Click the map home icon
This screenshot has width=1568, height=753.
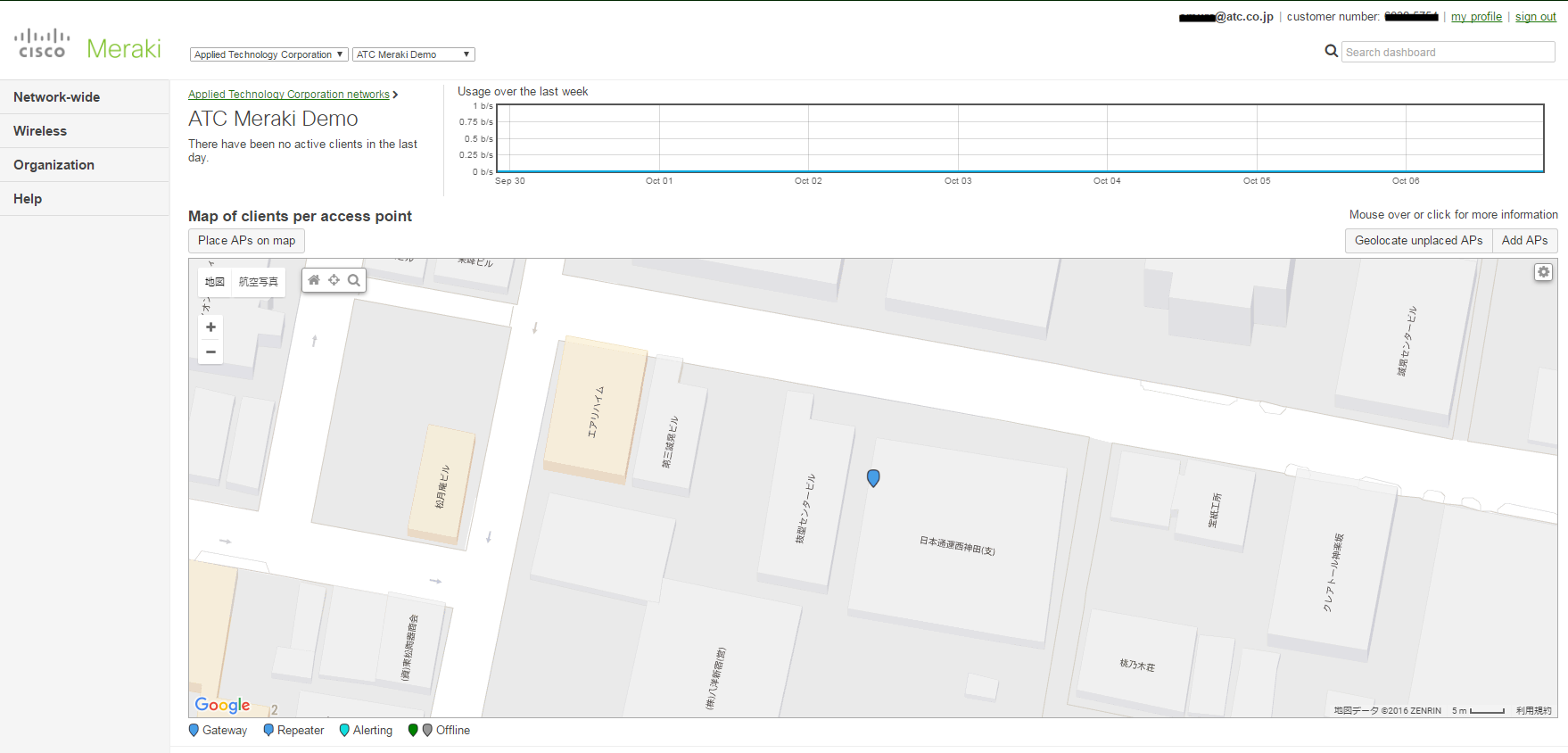[314, 280]
